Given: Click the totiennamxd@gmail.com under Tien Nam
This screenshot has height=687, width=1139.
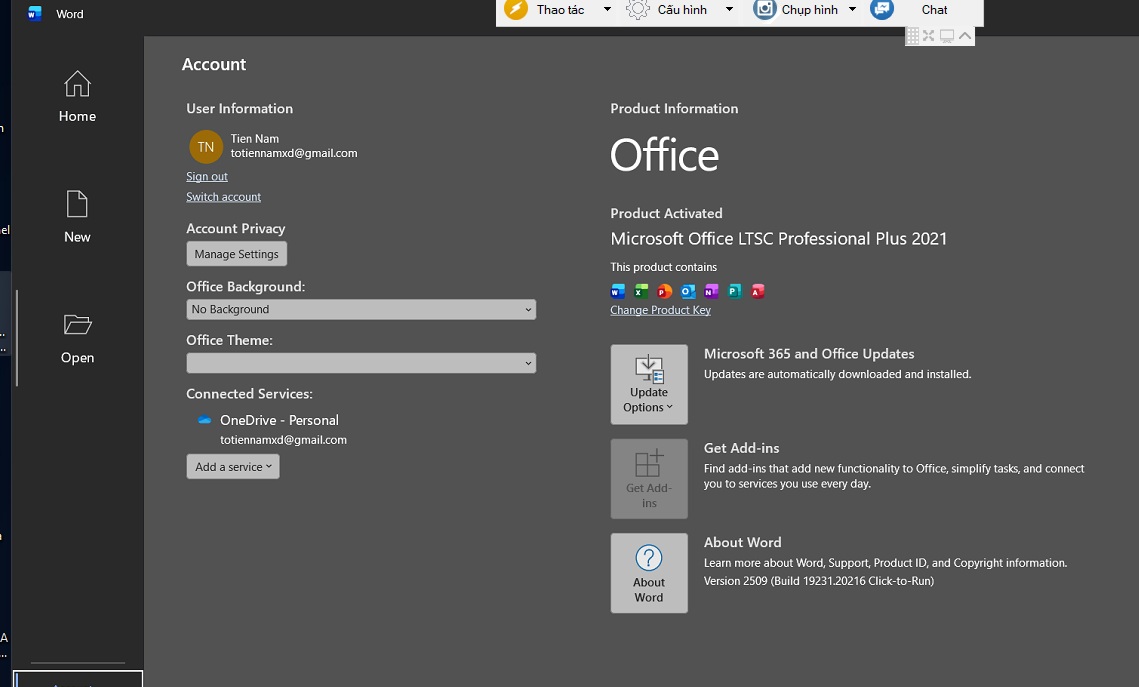Looking at the screenshot, I should (x=294, y=153).
